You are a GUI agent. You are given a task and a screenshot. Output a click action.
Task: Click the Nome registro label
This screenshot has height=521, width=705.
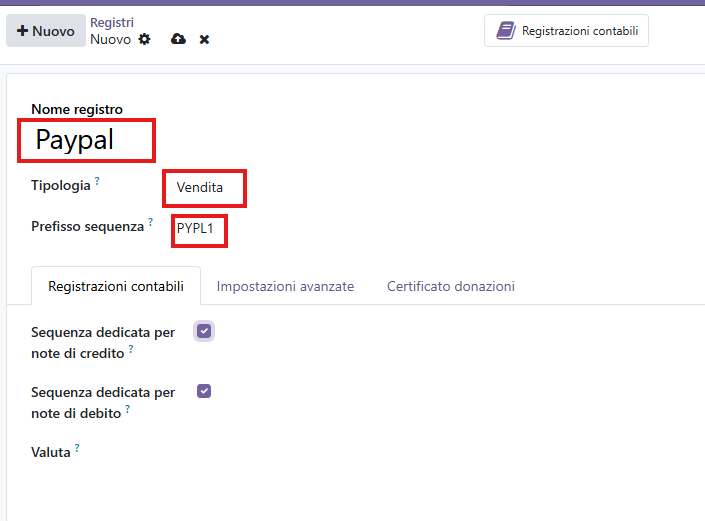pyautogui.click(x=77, y=109)
